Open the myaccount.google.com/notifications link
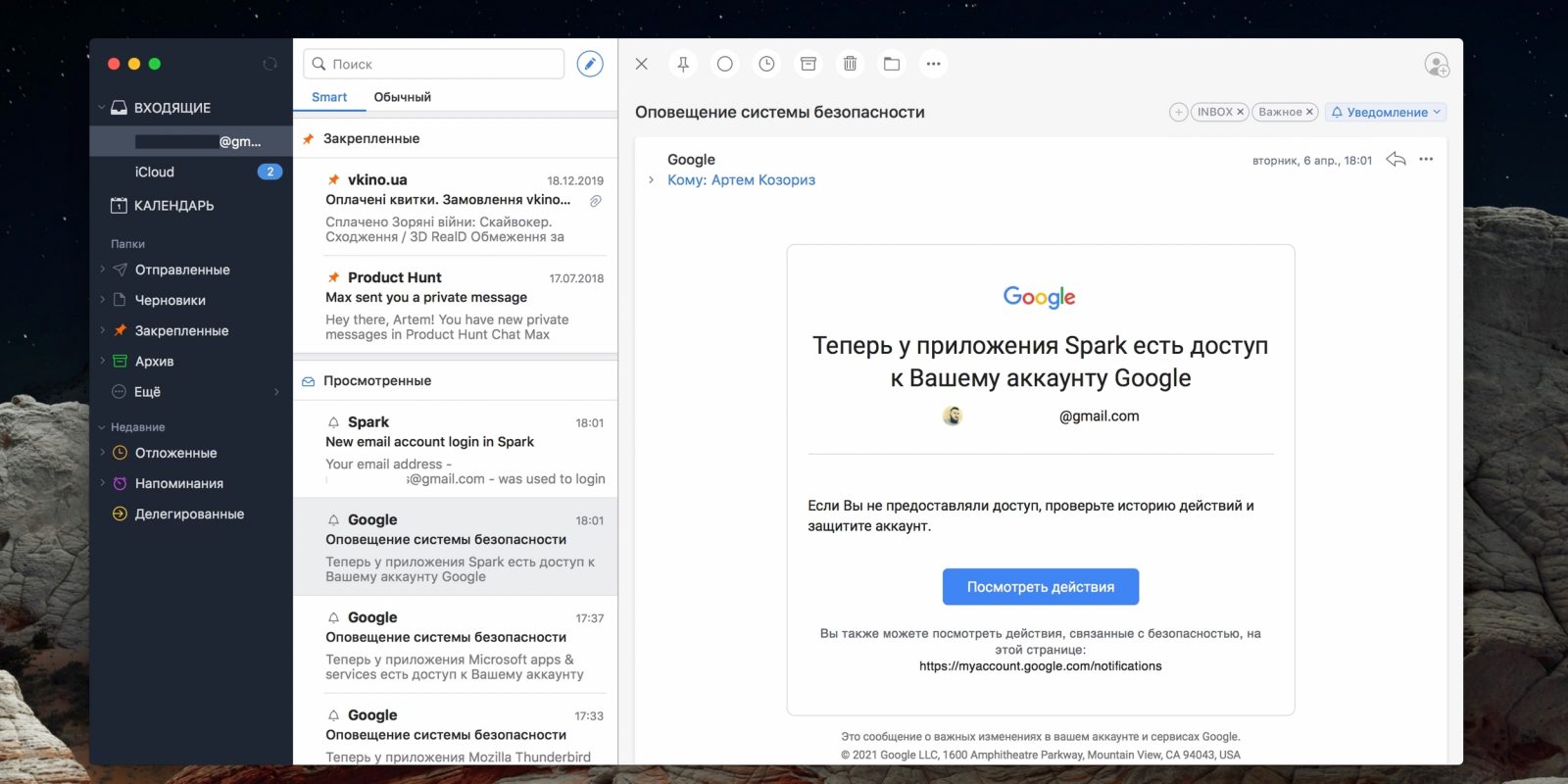 (1041, 666)
